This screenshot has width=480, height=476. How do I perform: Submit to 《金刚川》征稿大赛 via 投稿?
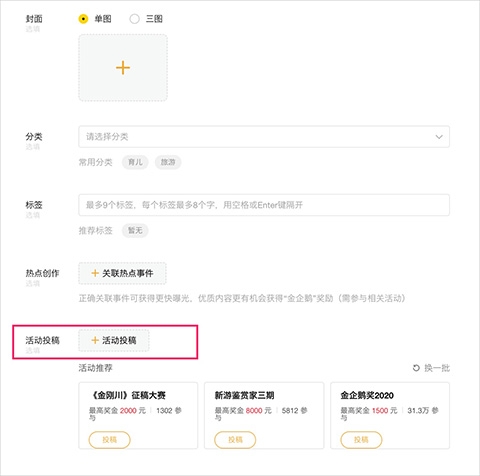(109, 440)
